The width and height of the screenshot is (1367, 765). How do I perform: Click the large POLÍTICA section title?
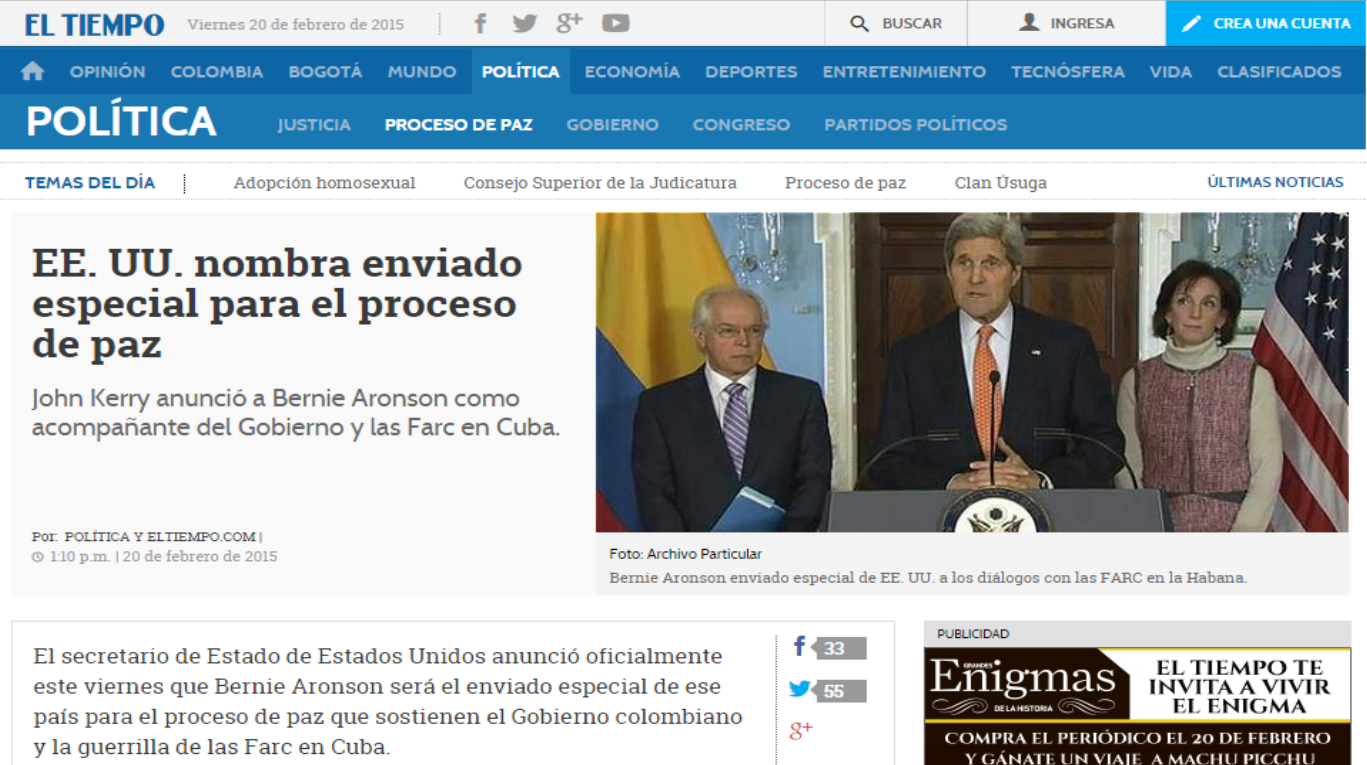tap(121, 122)
